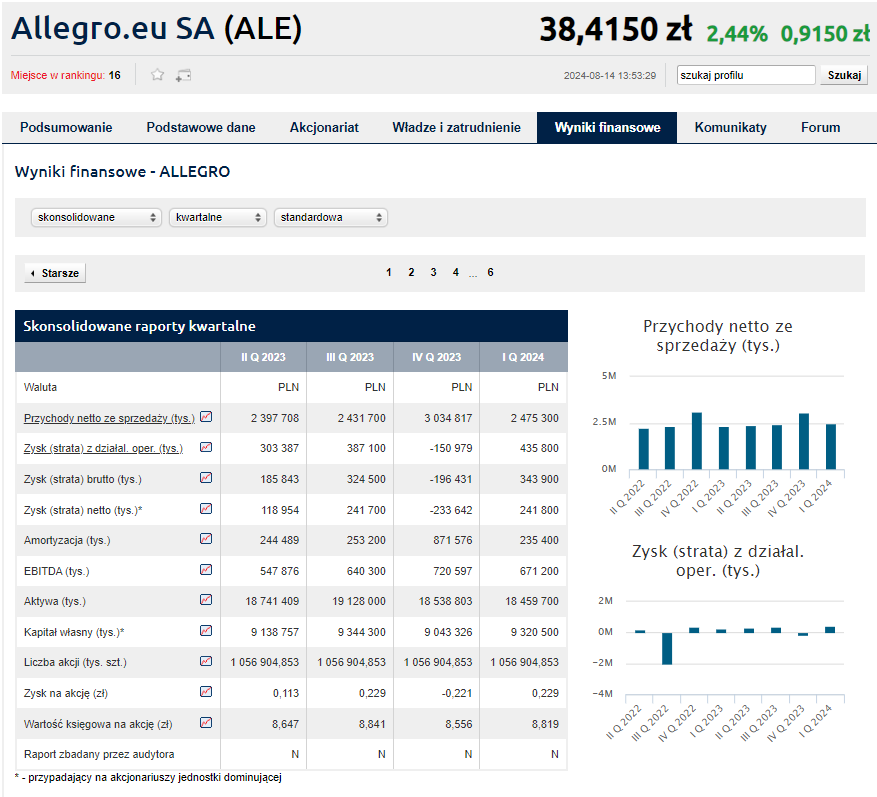This screenshot has width=877, height=797.
Task: Open chart icon for Zysk z działal. oper.
Action: click(206, 447)
